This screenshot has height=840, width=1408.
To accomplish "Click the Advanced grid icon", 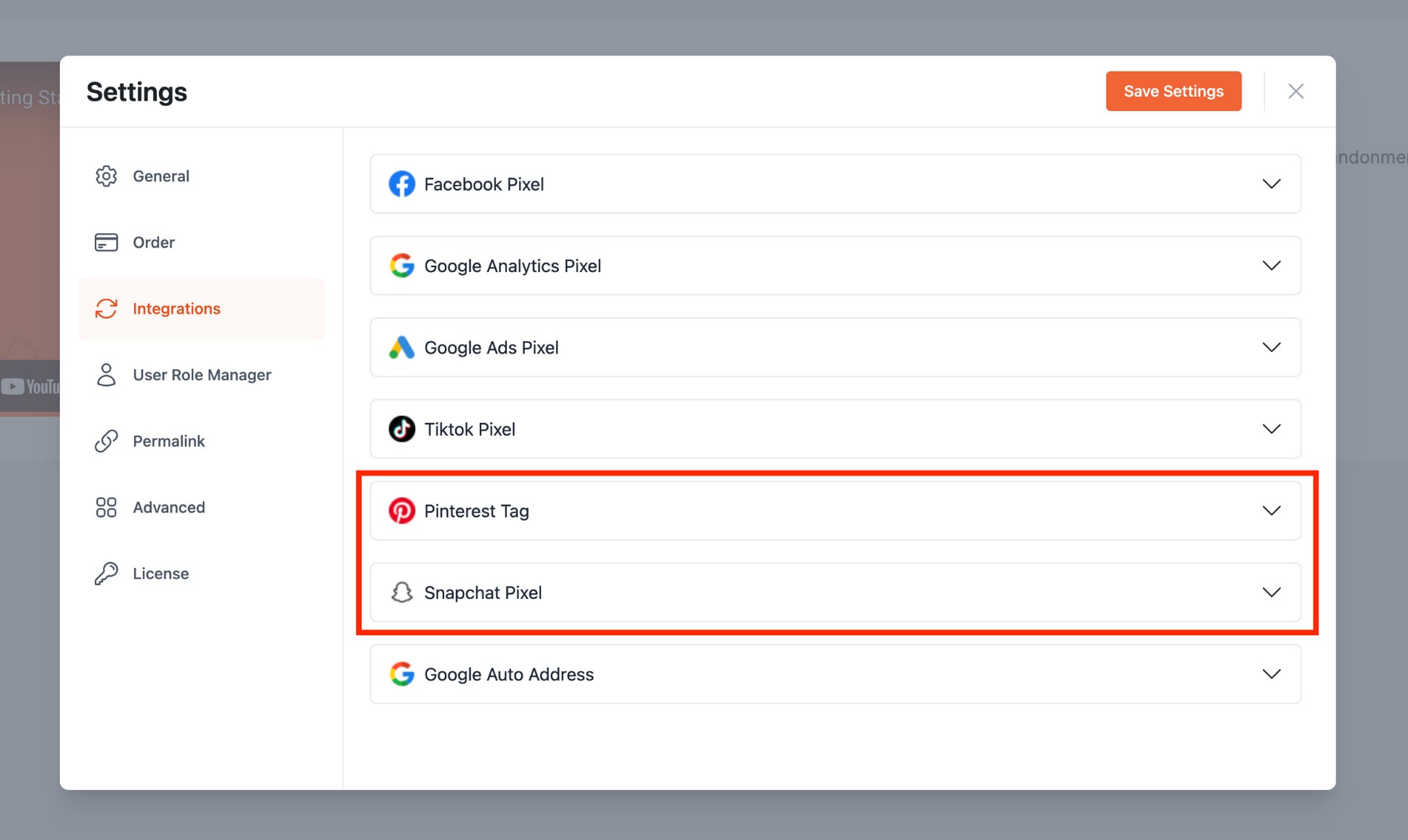I will click(106, 507).
